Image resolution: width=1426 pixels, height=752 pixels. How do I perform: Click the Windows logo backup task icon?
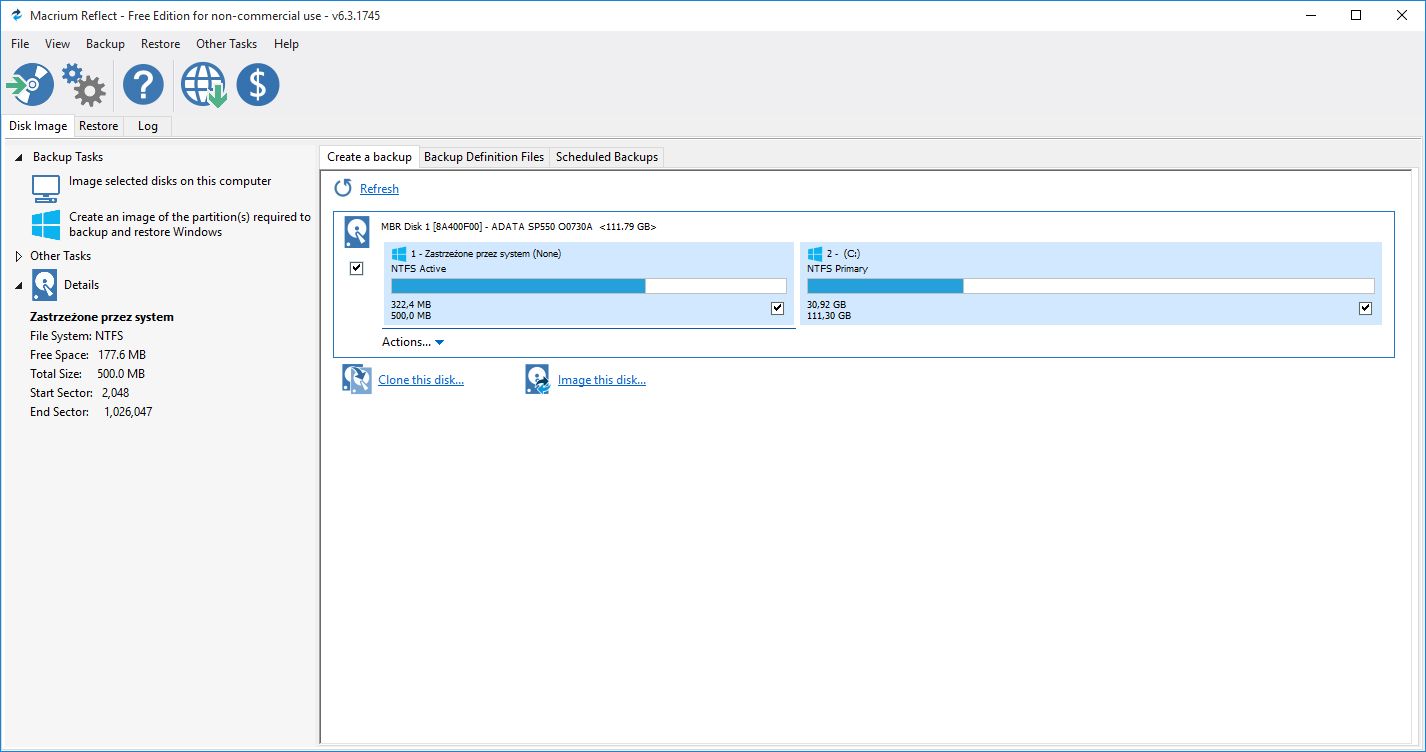[x=46, y=224]
